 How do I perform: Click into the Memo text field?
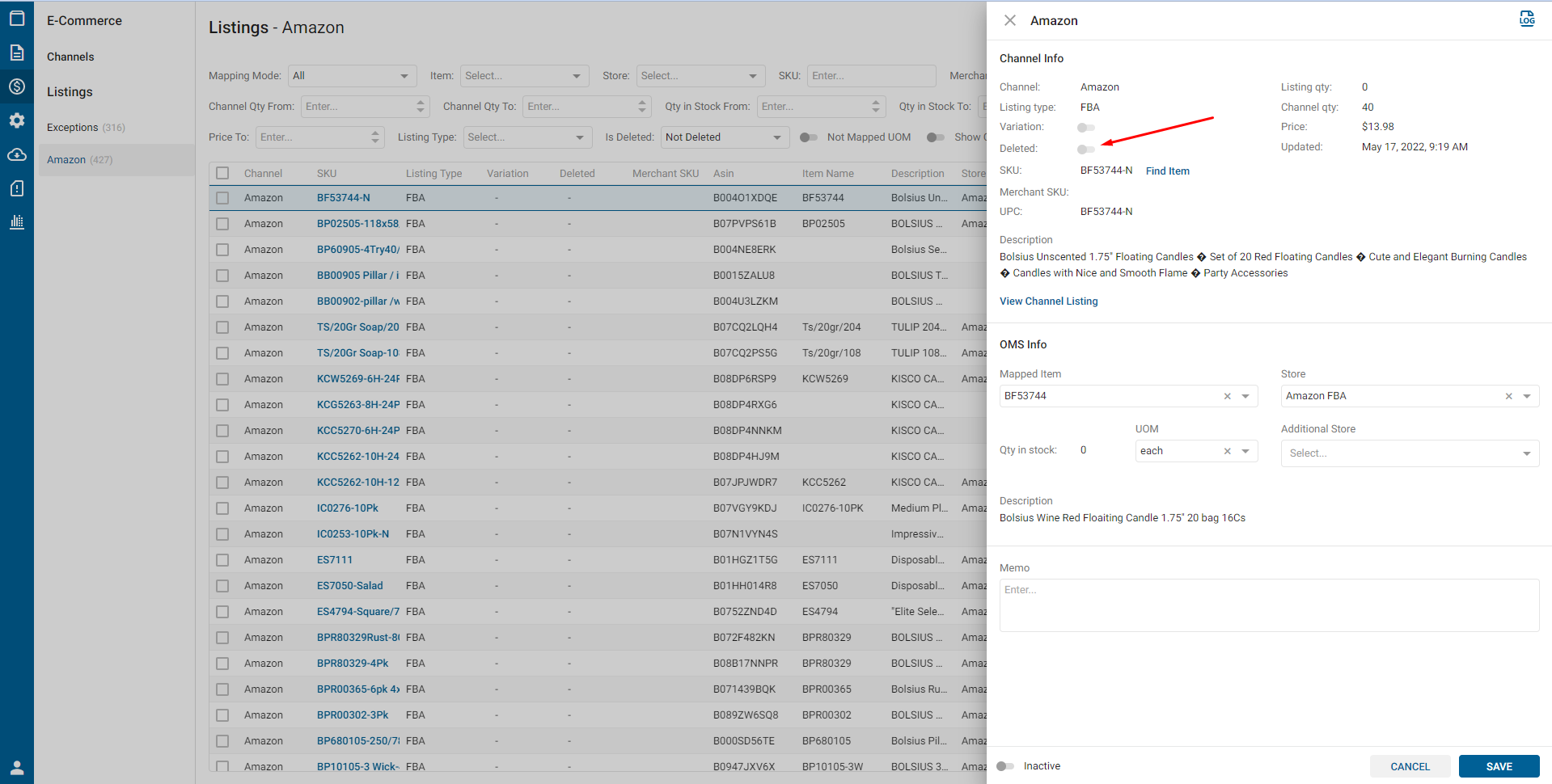click(x=1268, y=605)
